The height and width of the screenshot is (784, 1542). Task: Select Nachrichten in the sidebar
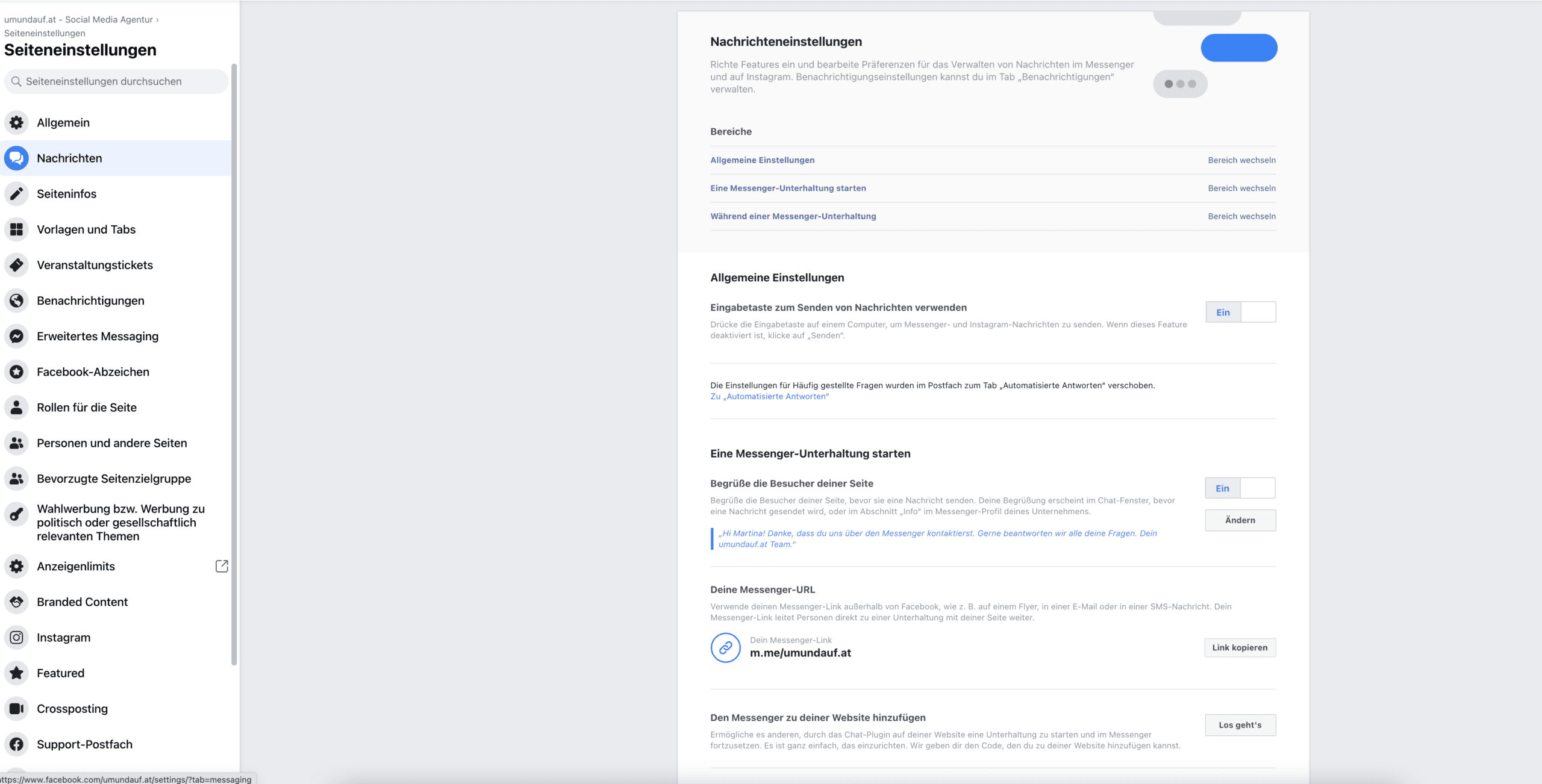pos(116,158)
